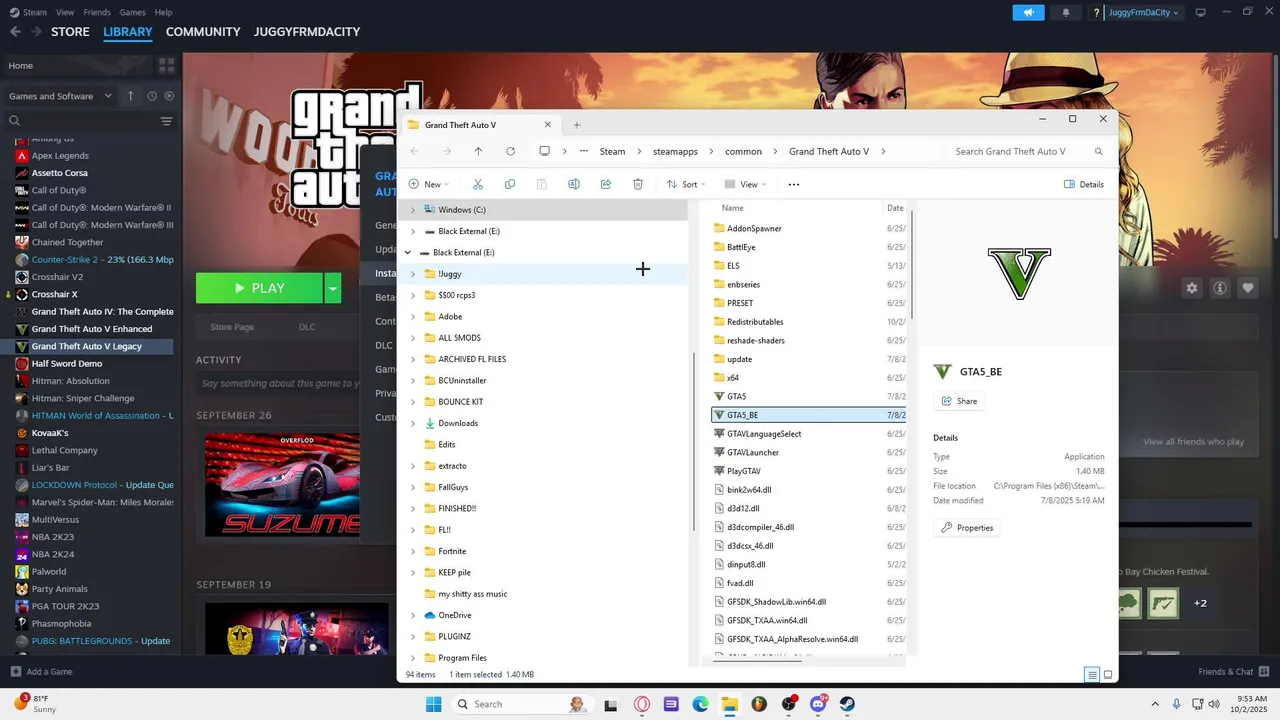
Task: Click the ready-to-play icon in Steam sidebar
Action: pyautogui.click(x=169, y=96)
